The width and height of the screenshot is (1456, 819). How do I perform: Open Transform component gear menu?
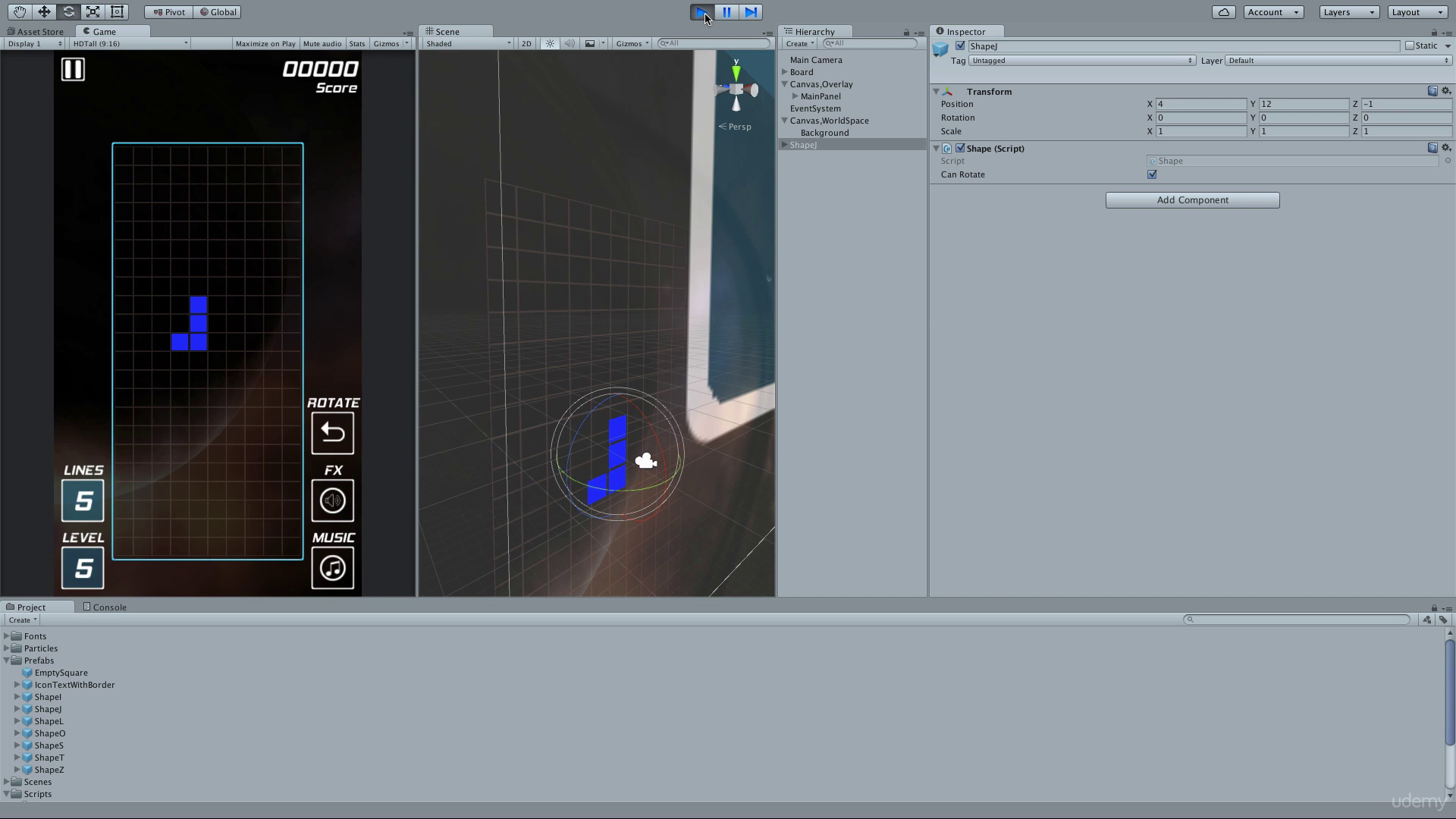1446,91
